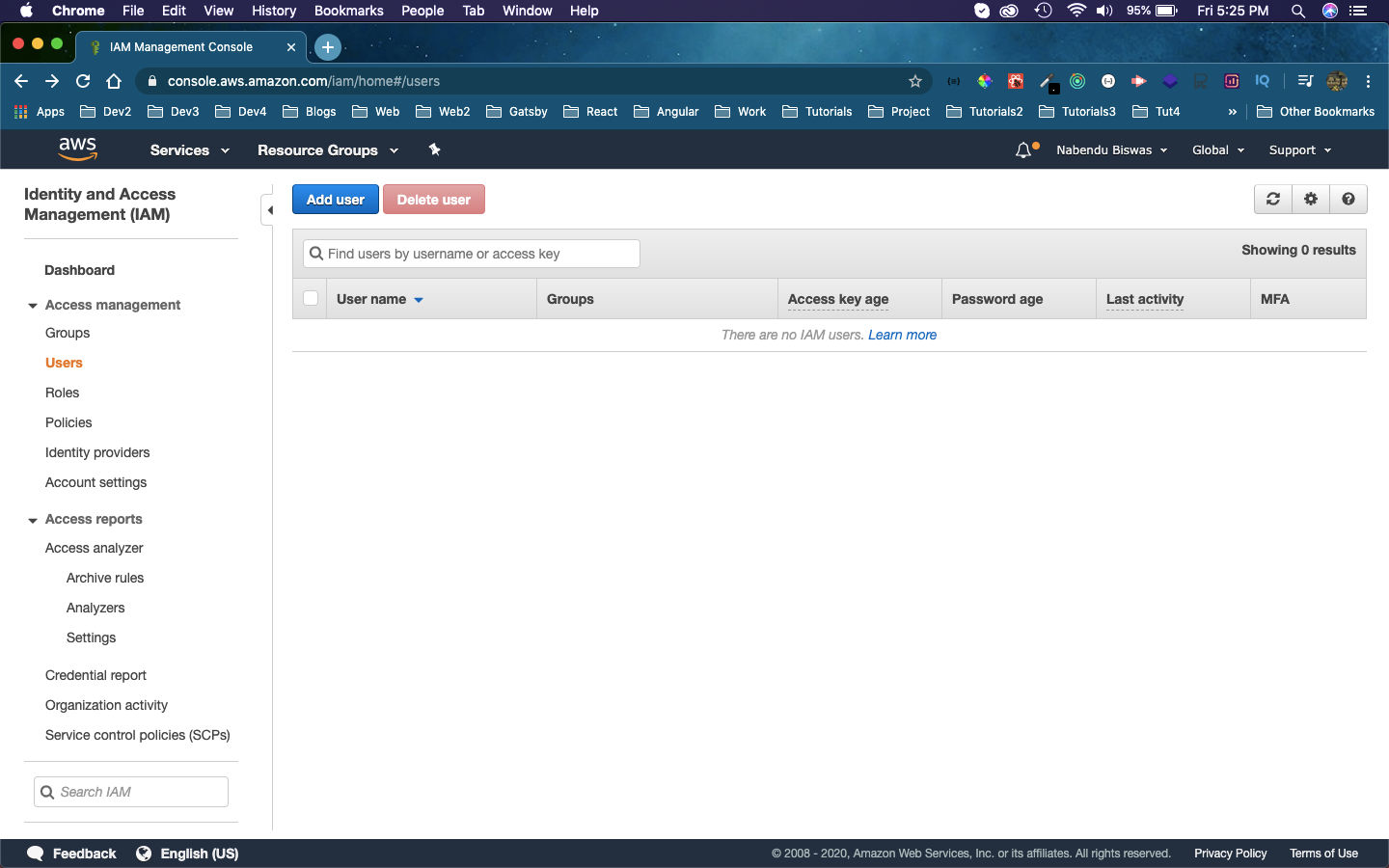Open the AWS notifications bell
This screenshot has width=1389, height=868.
[1023, 150]
